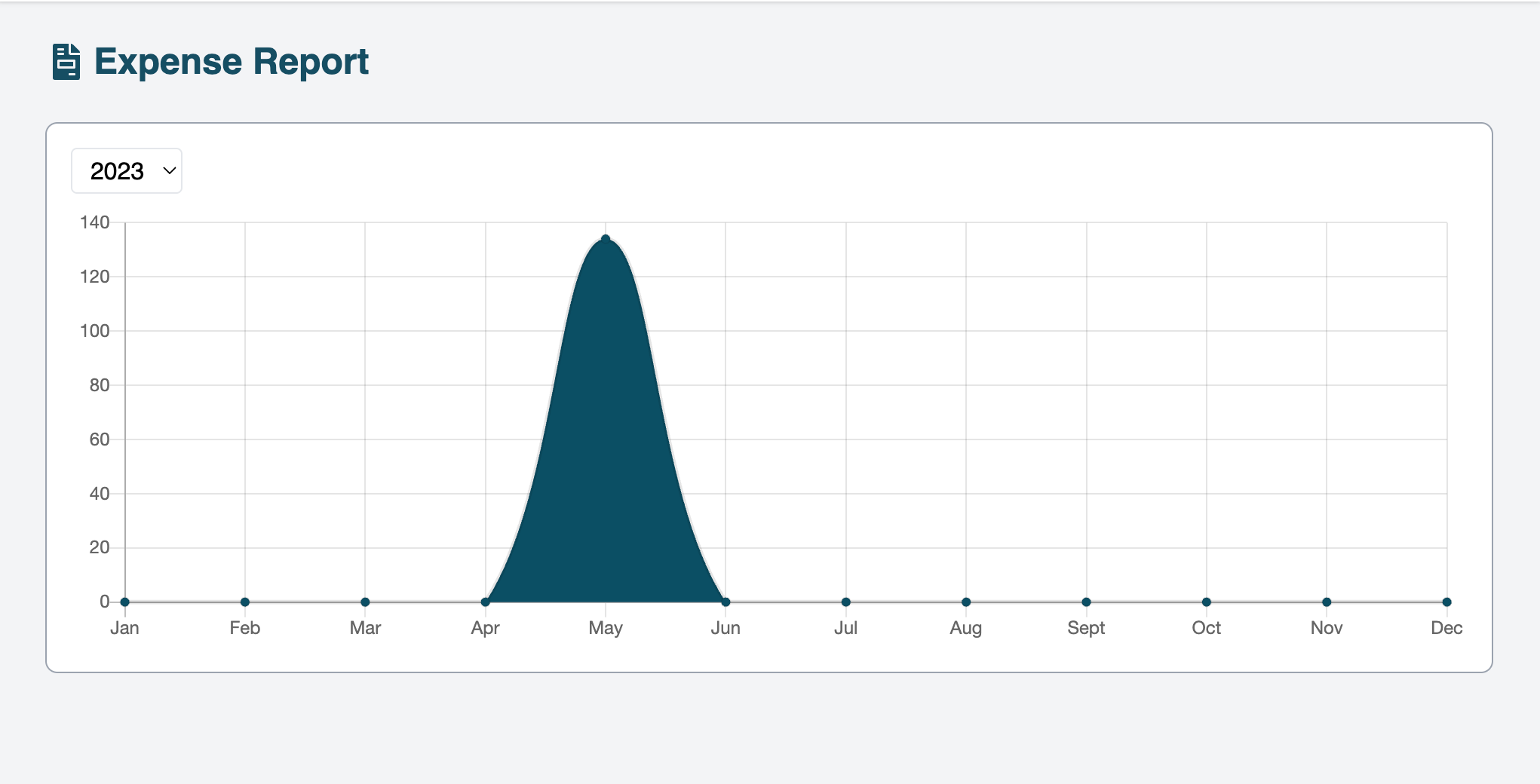This screenshot has height=784, width=1540.
Task: Click the January data point on chart
Action: tap(125, 602)
